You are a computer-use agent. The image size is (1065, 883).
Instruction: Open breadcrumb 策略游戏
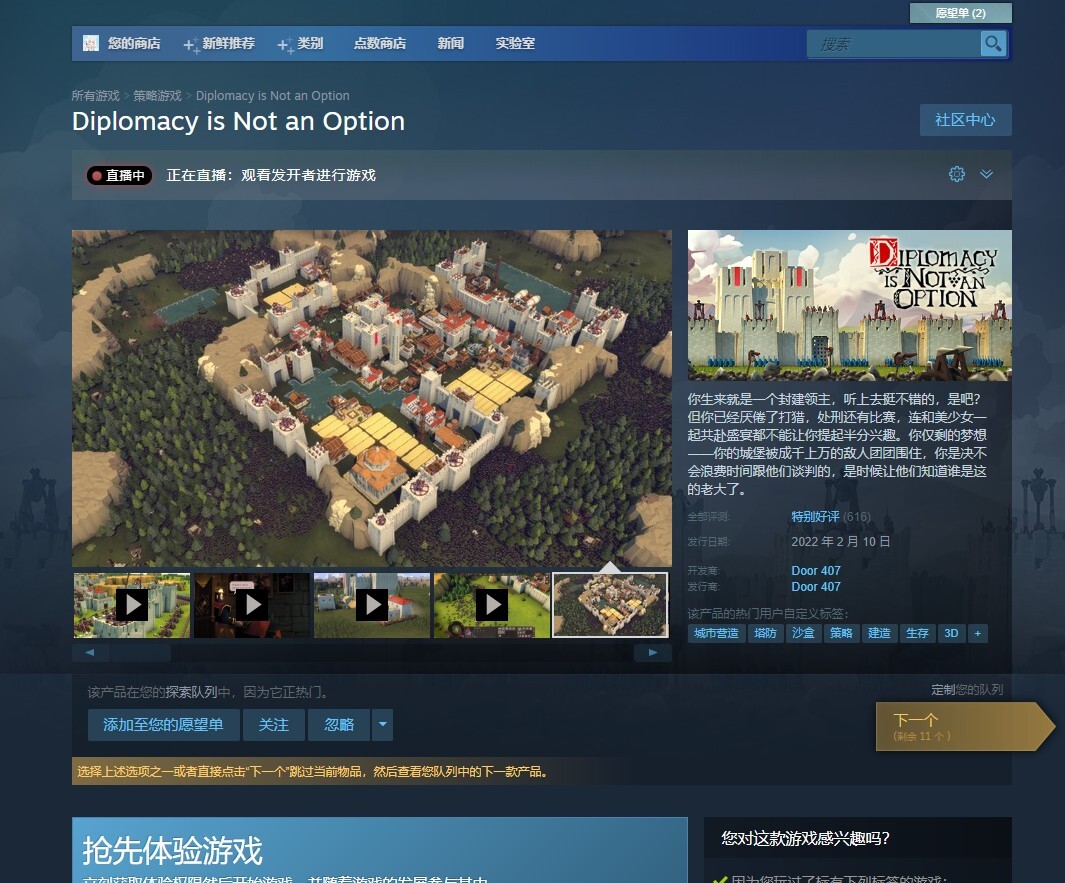pos(158,96)
